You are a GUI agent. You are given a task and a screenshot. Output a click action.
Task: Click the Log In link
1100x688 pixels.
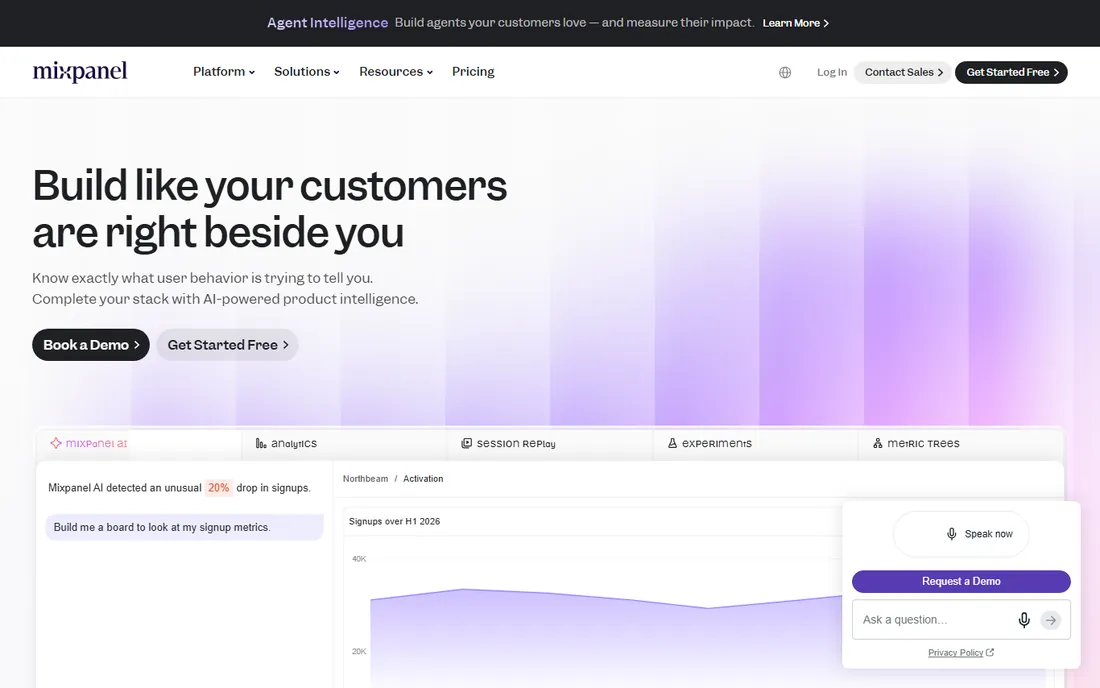832,72
